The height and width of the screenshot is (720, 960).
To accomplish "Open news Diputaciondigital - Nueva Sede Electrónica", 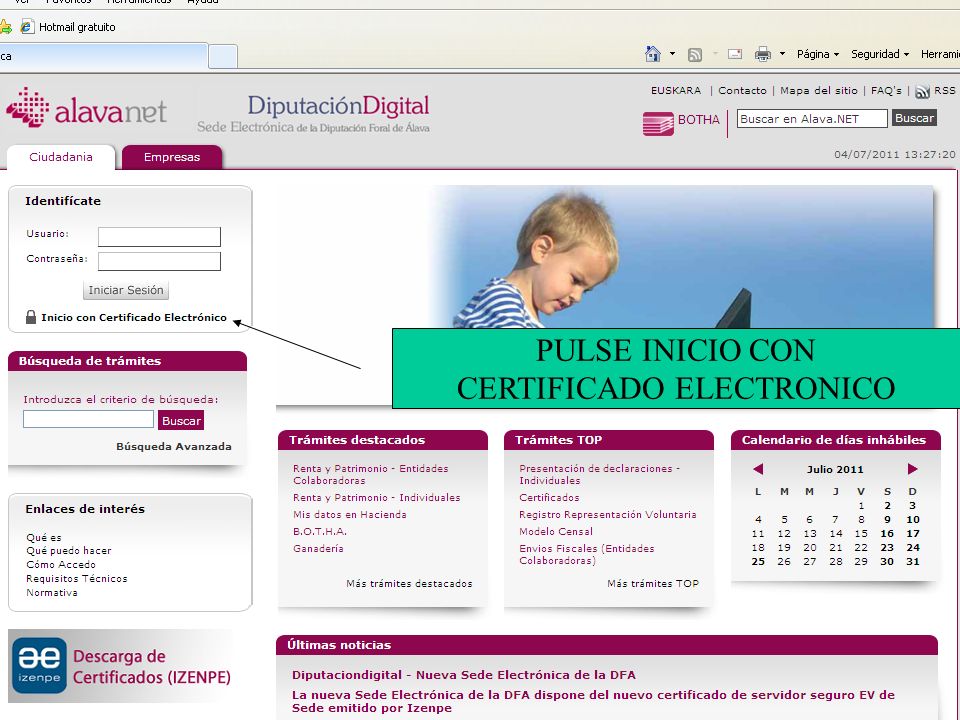I will (463, 675).
